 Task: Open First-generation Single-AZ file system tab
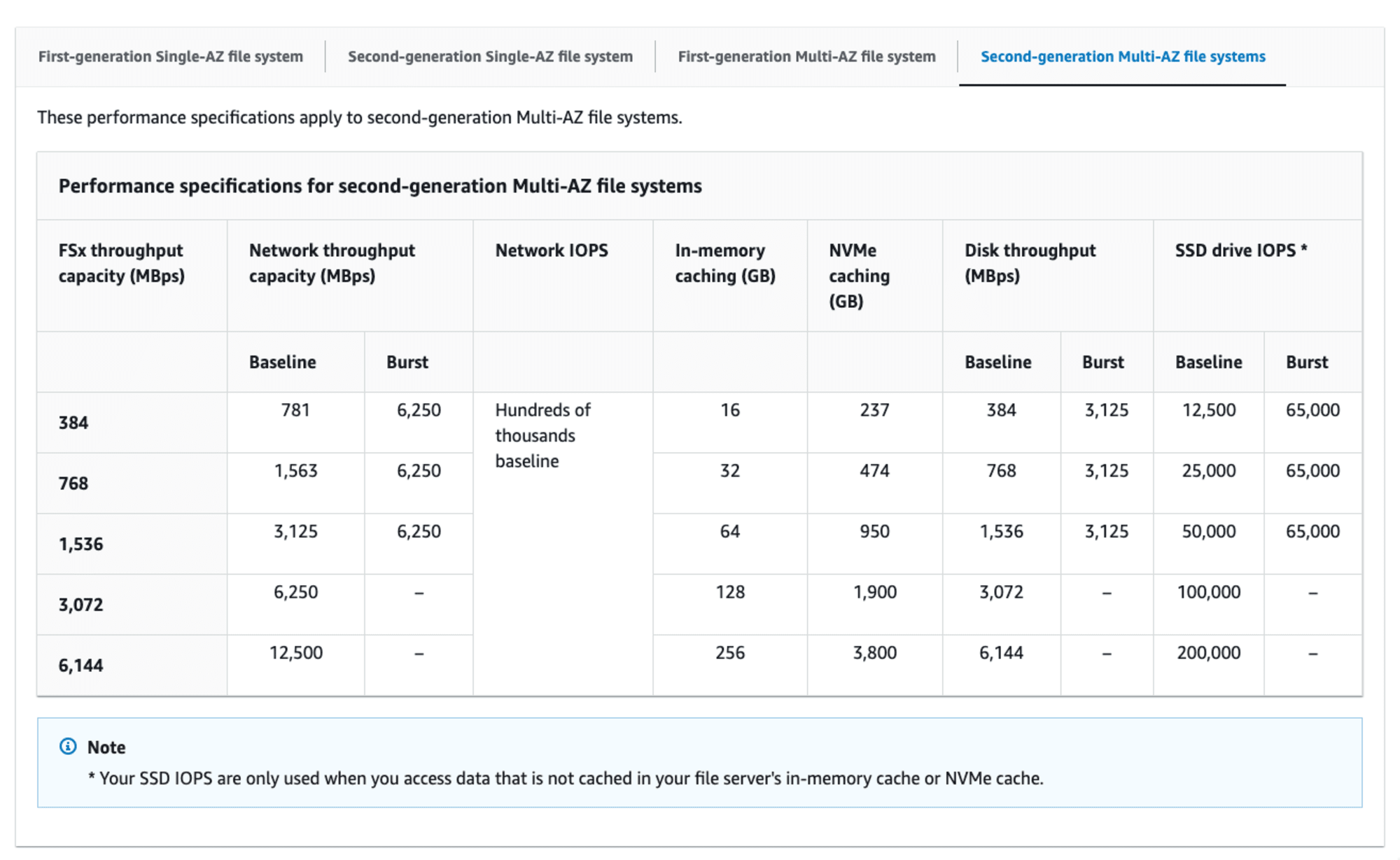170,57
